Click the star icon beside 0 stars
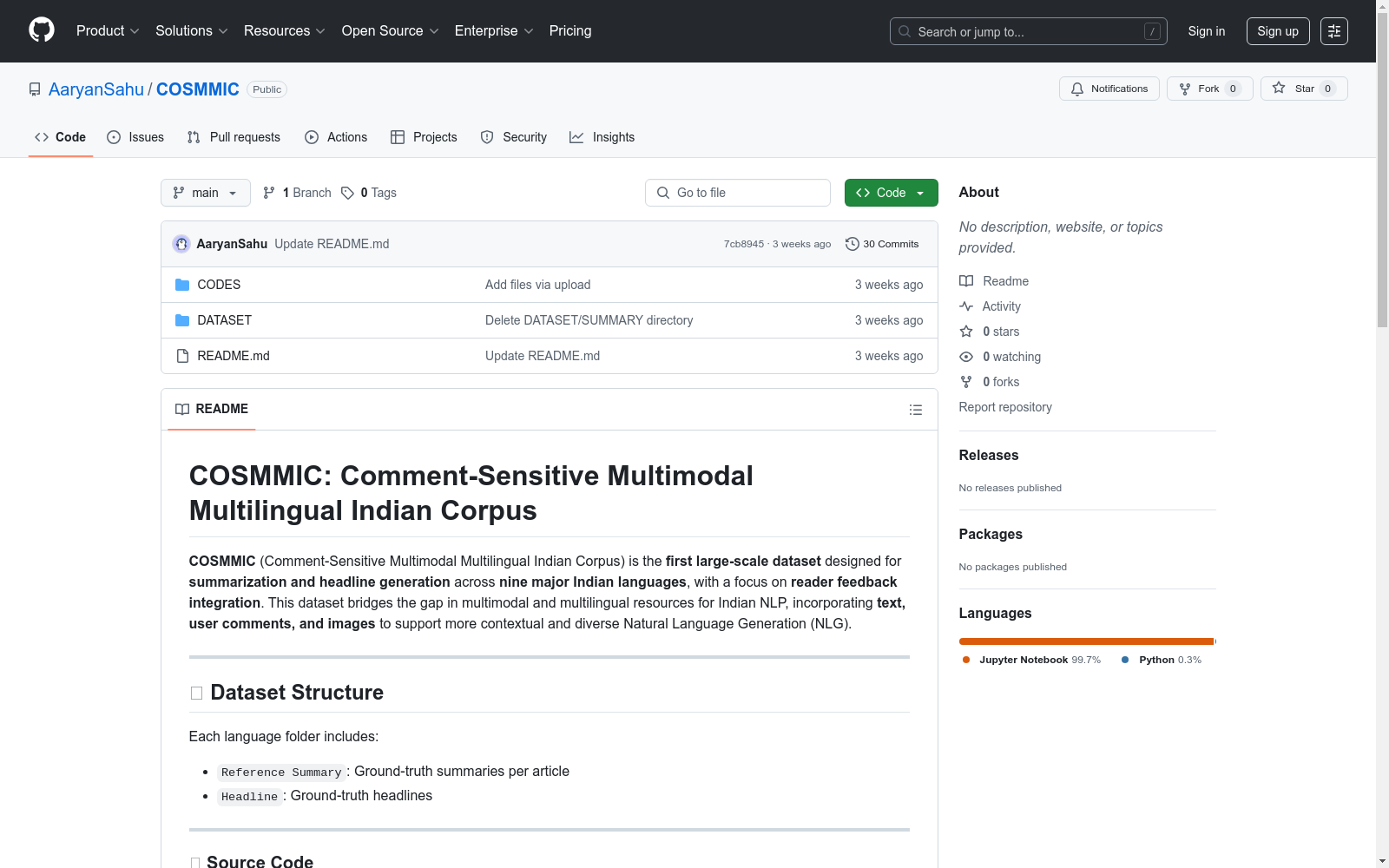Image resolution: width=1389 pixels, height=868 pixels. tap(966, 332)
